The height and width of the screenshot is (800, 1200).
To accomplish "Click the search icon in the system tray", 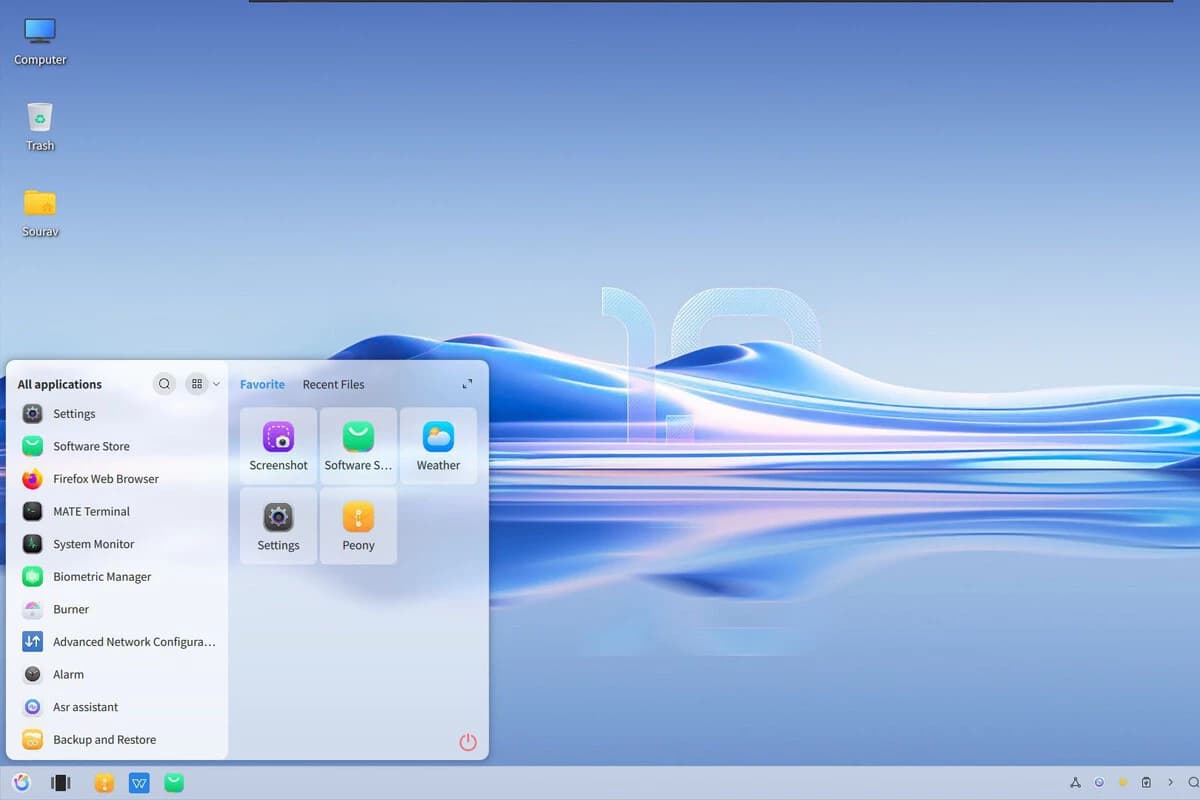I will coord(1193,783).
